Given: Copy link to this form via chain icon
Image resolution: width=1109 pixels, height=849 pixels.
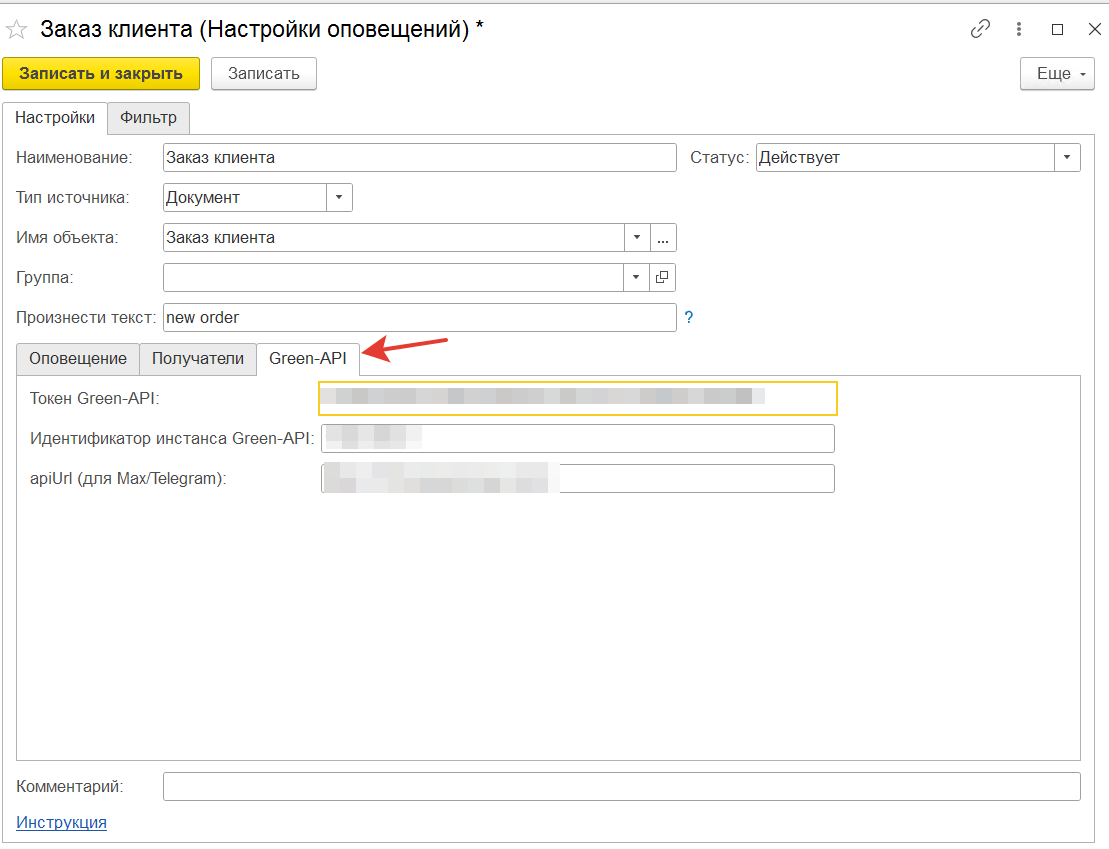Looking at the screenshot, I should (980, 29).
